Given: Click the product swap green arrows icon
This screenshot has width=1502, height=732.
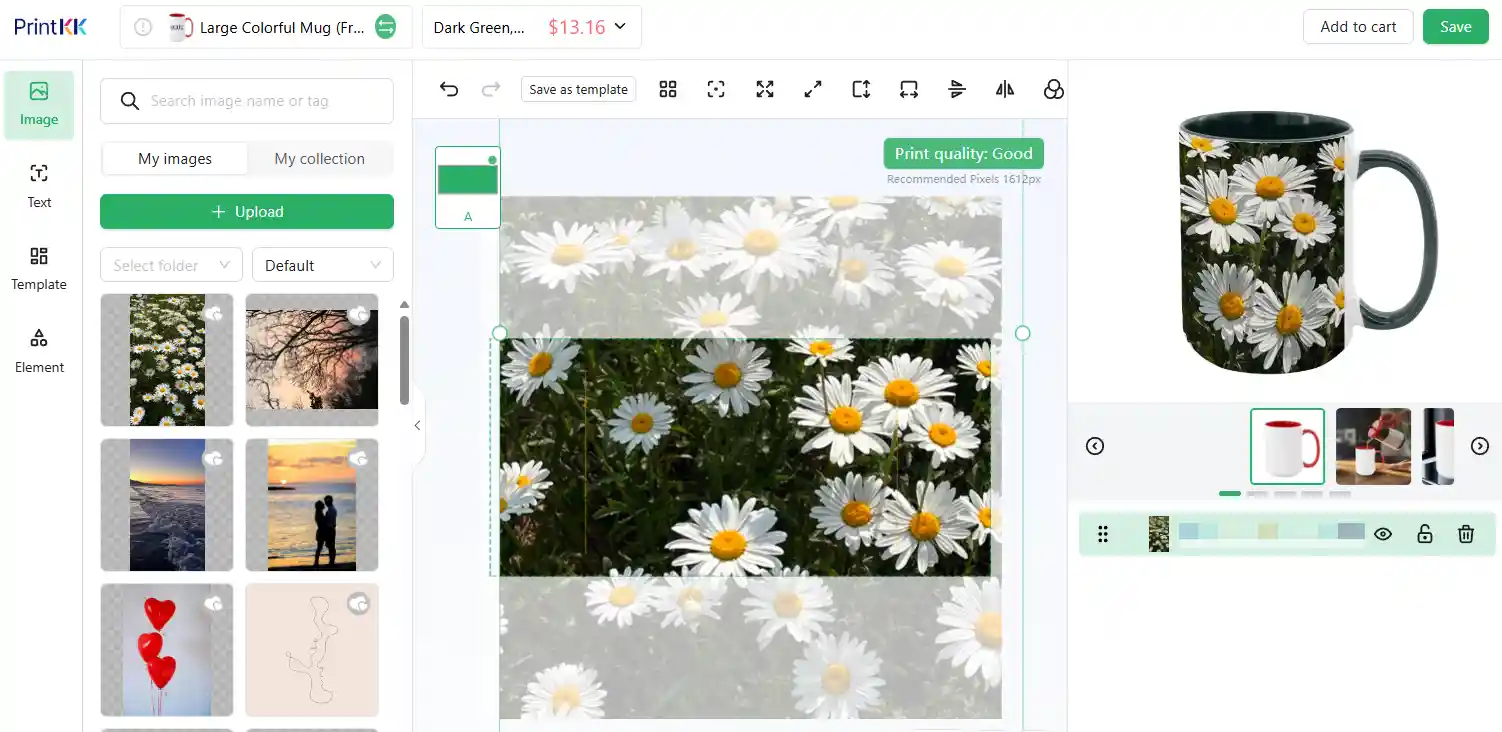Looking at the screenshot, I should (x=386, y=27).
